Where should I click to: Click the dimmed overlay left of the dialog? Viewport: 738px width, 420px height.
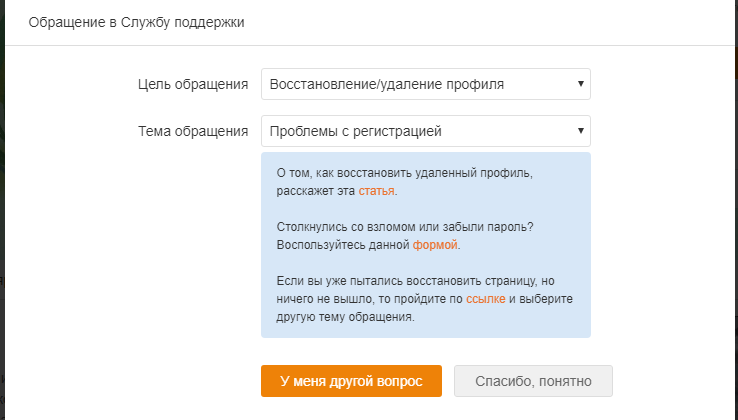(x=2, y=210)
